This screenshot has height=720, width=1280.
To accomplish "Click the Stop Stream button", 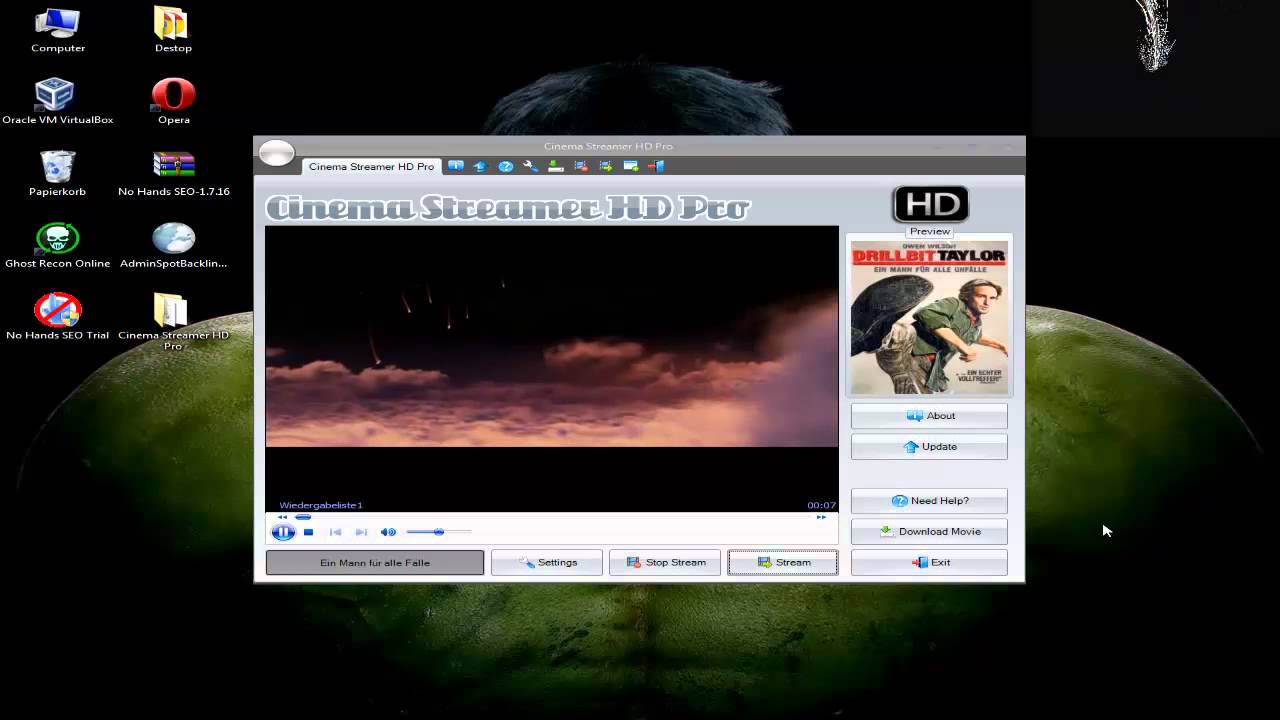I will coord(665,563).
